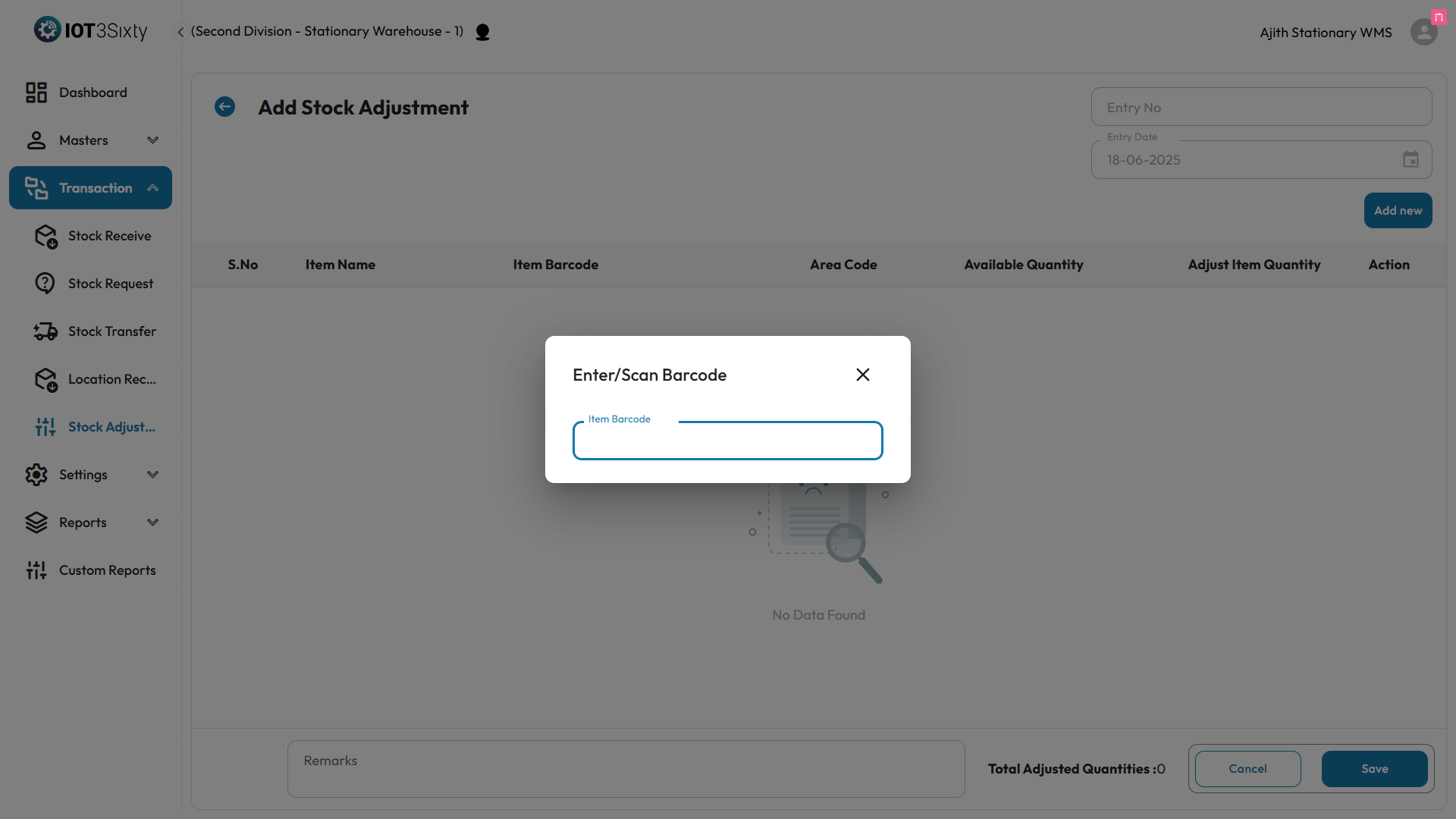Click the warehouse location pin icon
Image resolution: width=1456 pixels, height=819 pixels.
pos(482,32)
